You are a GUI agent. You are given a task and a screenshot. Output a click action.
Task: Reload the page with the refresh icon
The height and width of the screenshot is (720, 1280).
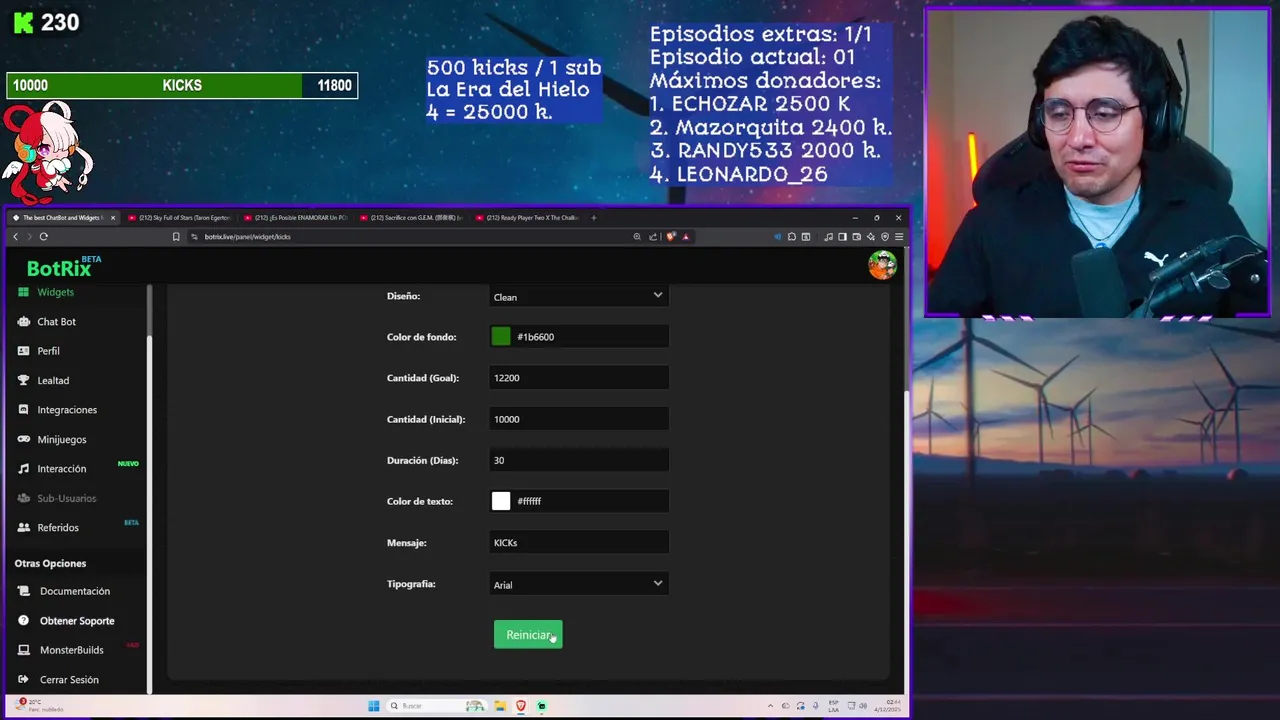[x=44, y=237]
